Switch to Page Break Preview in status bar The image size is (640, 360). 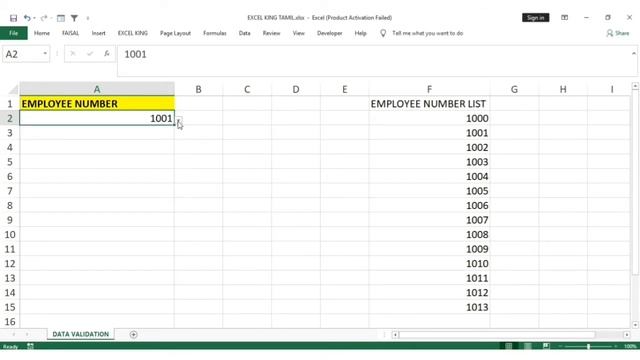click(x=546, y=346)
